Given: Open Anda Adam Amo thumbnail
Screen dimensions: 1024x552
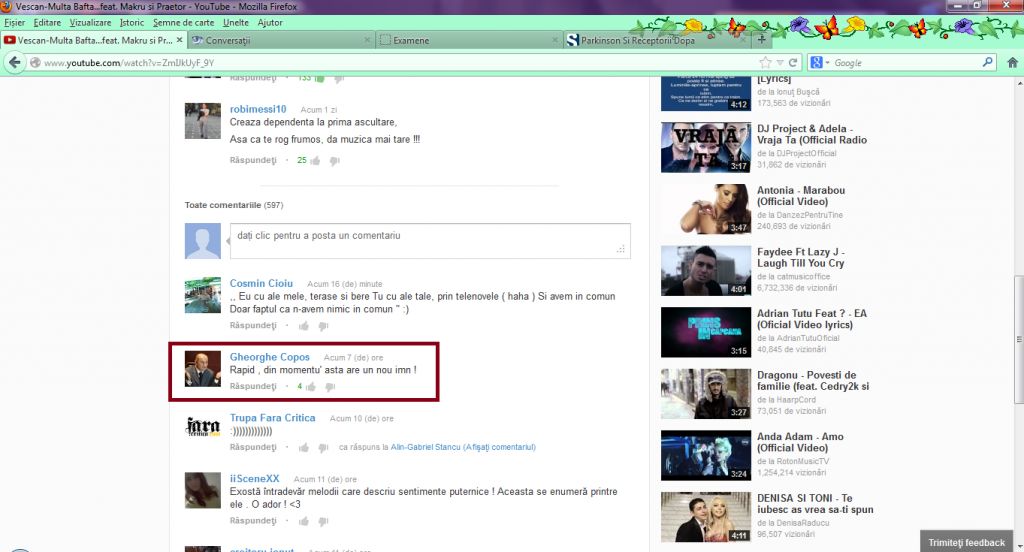Looking at the screenshot, I should pyautogui.click(x=706, y=455).
